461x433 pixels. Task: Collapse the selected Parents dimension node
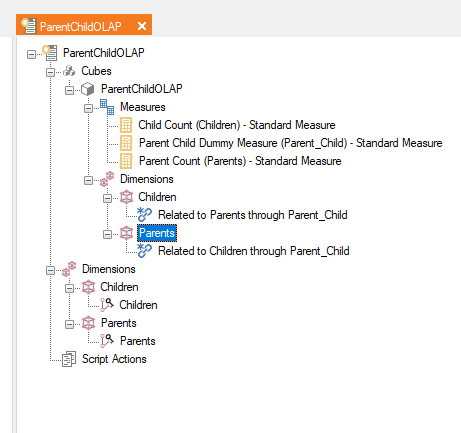(107, 234)
